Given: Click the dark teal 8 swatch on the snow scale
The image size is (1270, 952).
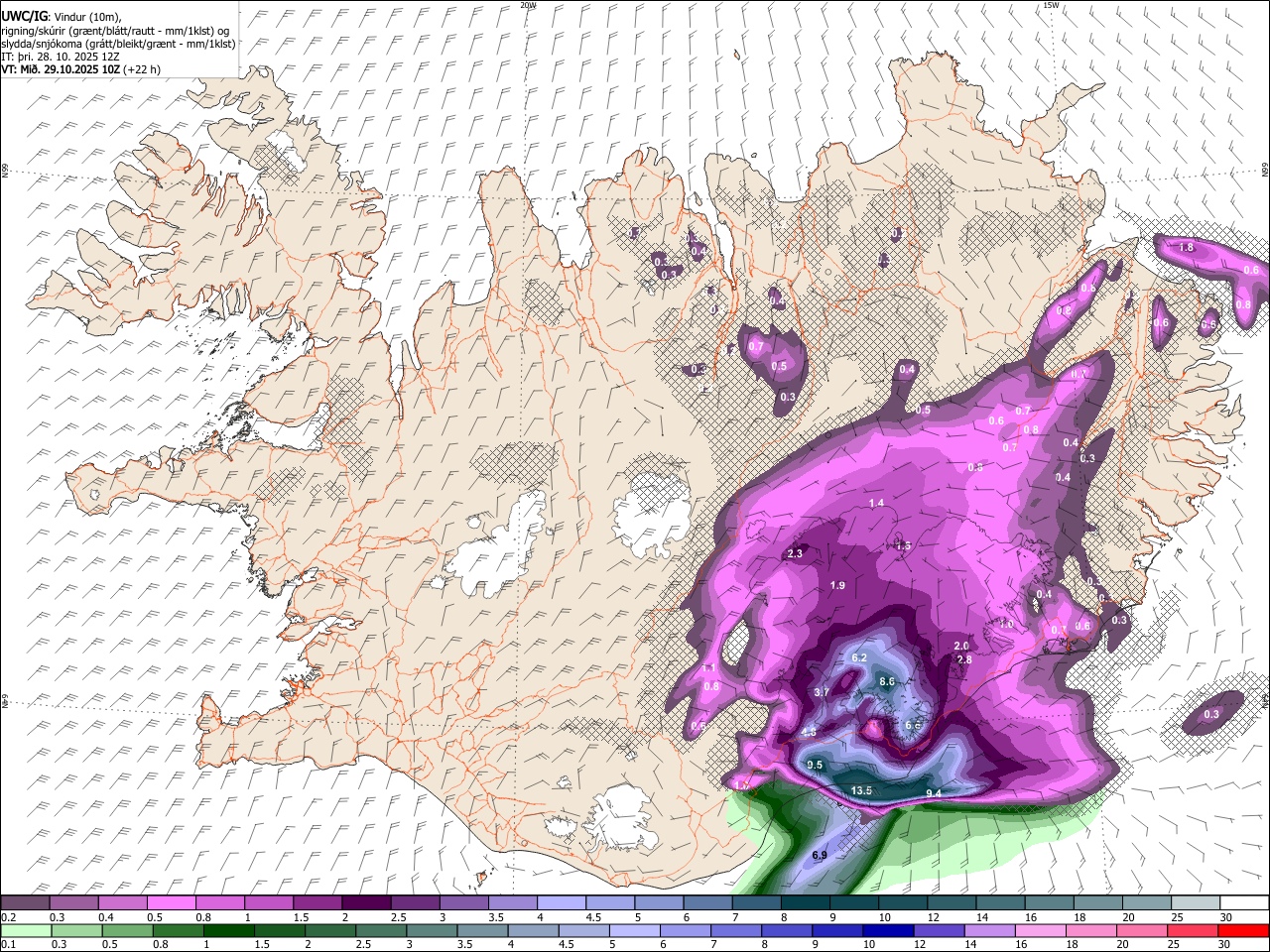Looking at the screenshot, I should 805,902.
